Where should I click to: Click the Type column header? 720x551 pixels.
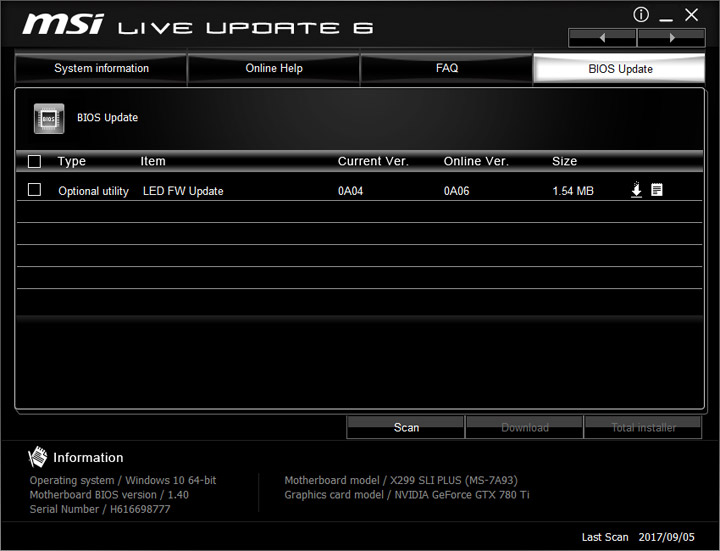pyautogui.click(x=72, y=162)
